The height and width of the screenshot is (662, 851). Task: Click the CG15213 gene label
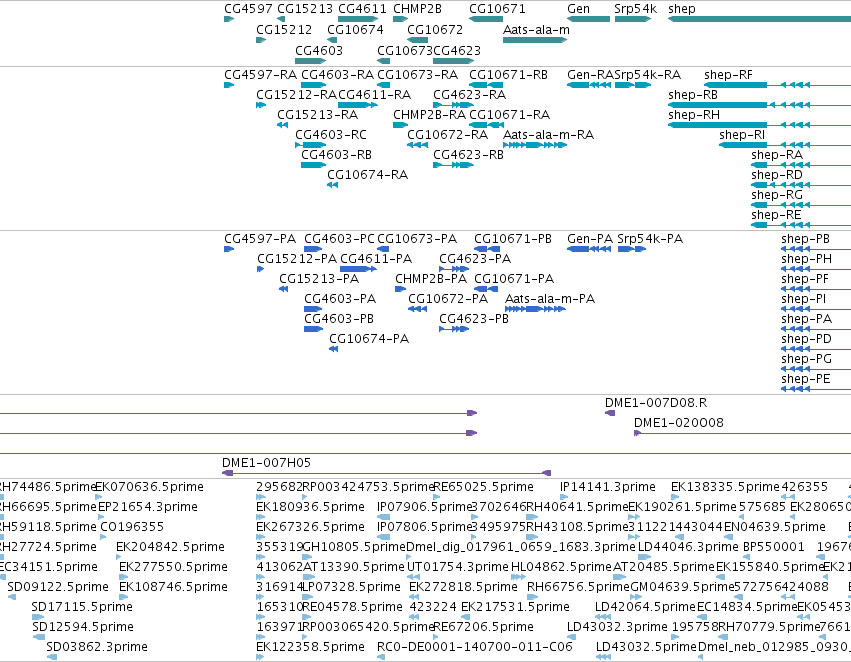pos(304,9)
